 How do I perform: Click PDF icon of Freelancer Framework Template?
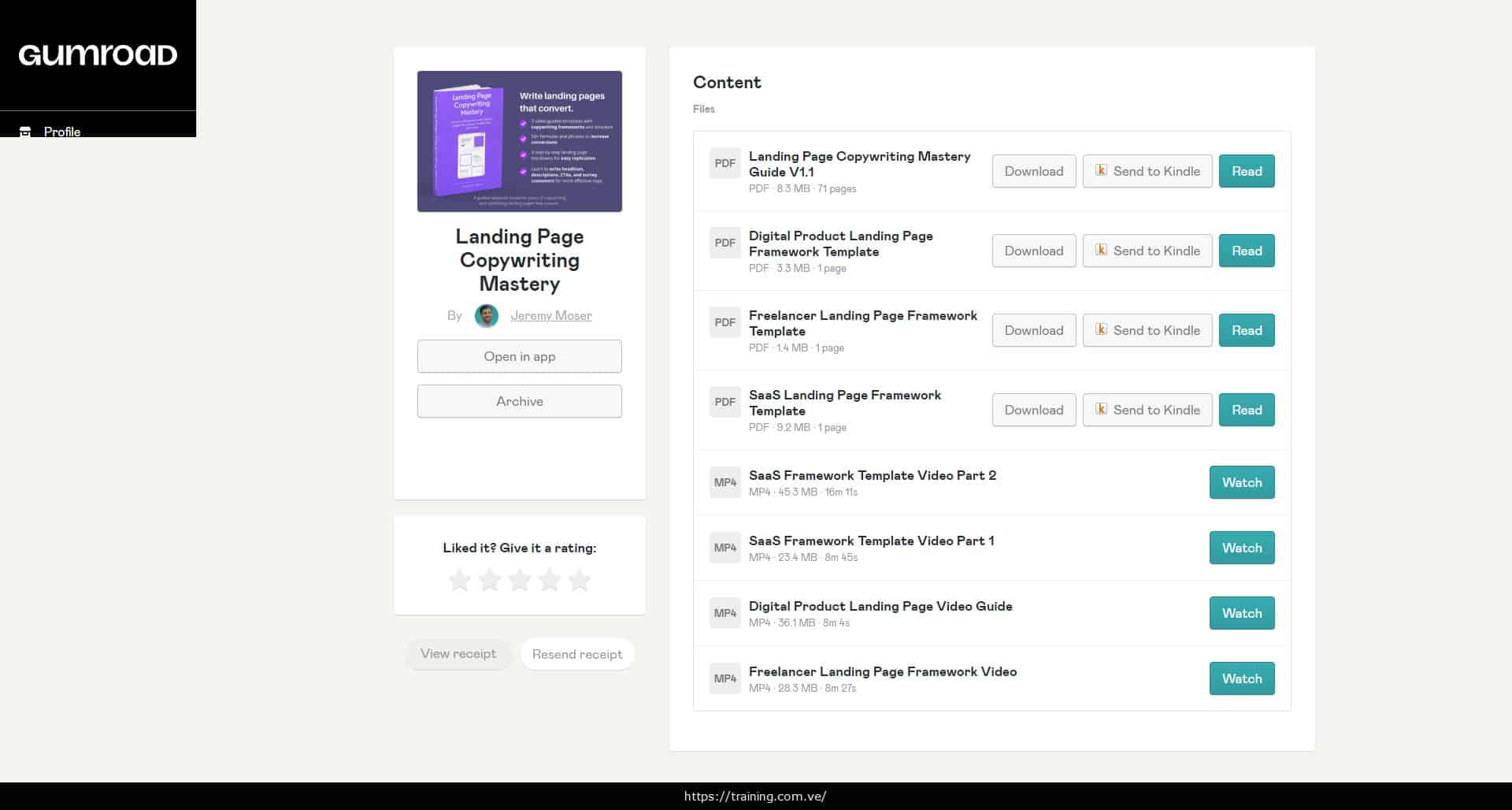point(724,322)
